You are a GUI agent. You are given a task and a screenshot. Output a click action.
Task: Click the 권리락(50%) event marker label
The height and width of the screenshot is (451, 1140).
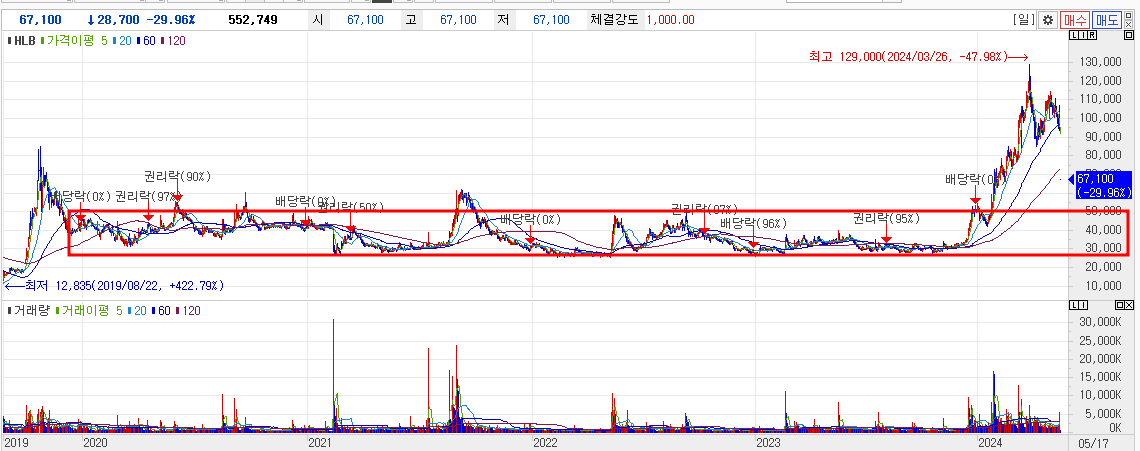[x=350, y=207]
